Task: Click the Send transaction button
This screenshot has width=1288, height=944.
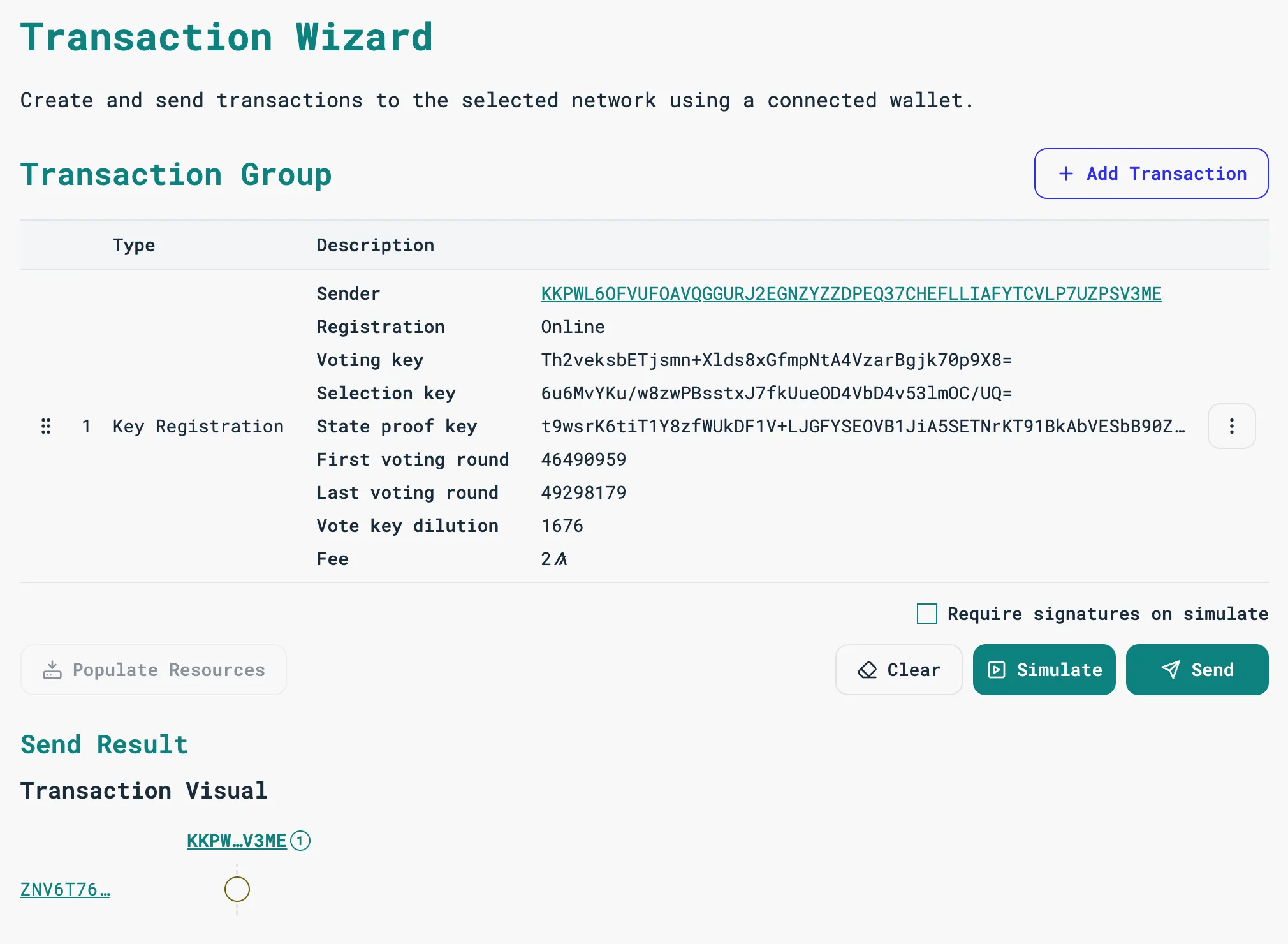Action: (1196, 669)
